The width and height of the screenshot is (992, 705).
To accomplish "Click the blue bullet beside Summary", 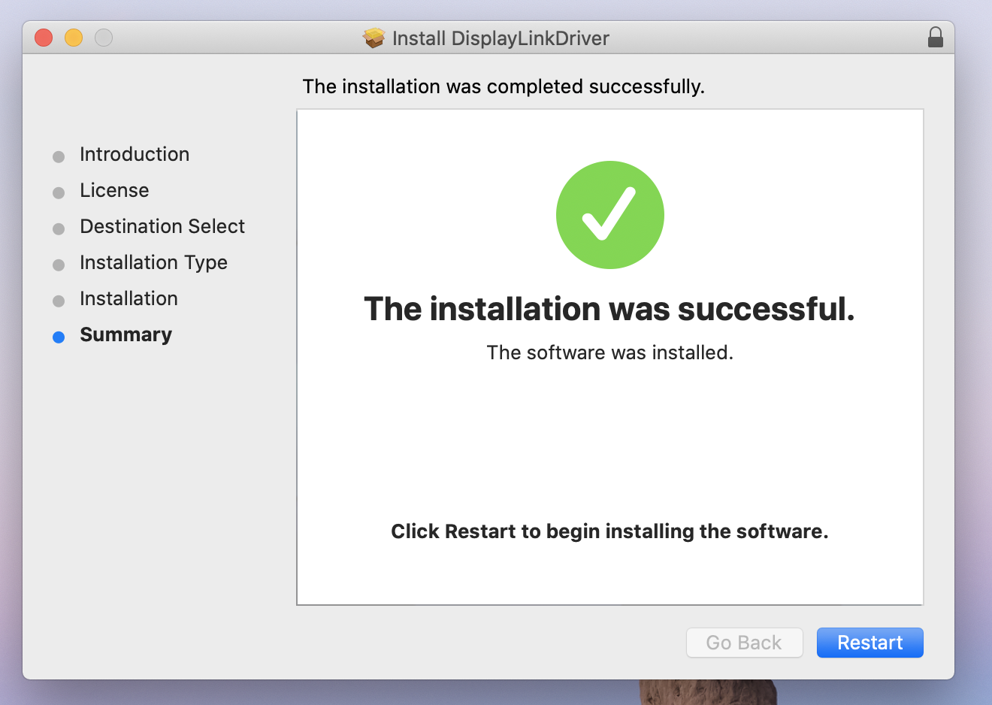I will click(x=59, y=337).
